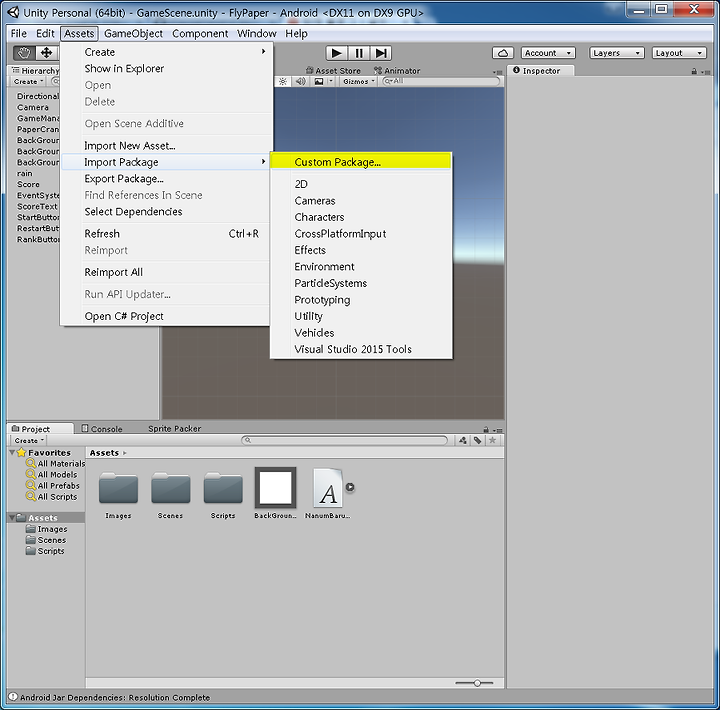720x710 pixels.
Task: Click the Project panel search field
Action: (x=344, y=440)
